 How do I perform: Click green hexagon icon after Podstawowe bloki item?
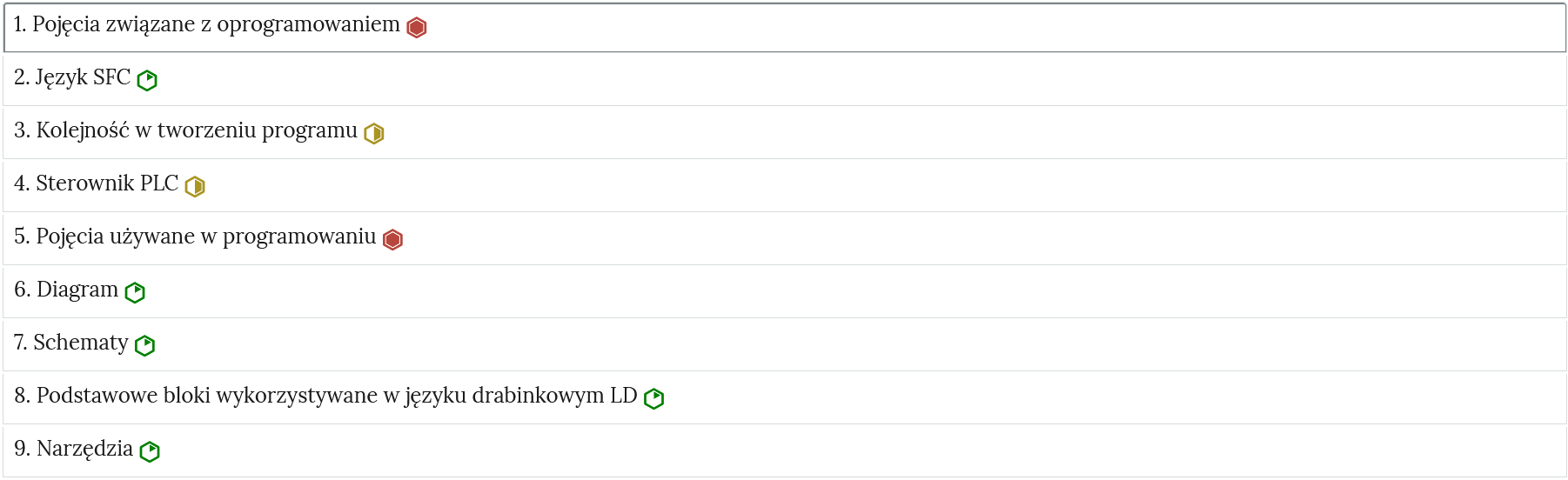pos(654,399)
